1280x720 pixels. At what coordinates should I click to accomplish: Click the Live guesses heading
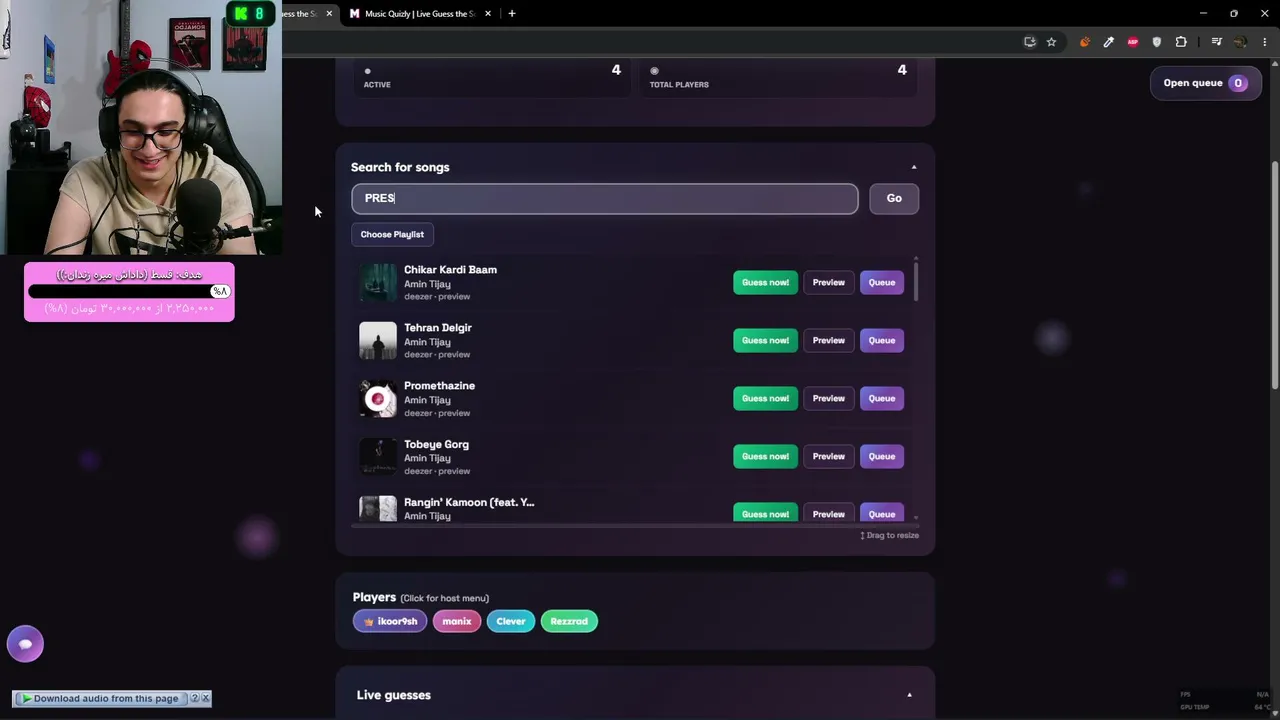tap(394, 695)
